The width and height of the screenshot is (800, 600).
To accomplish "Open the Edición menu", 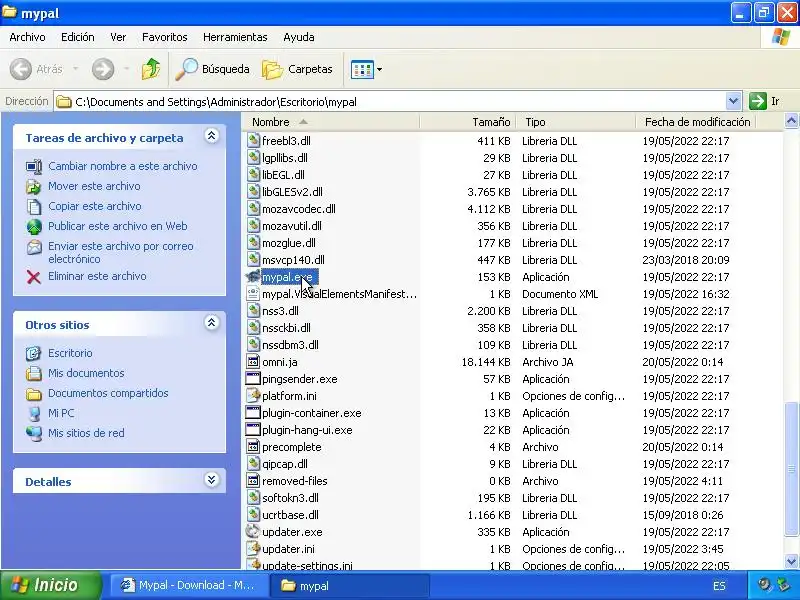I will 78,37.
